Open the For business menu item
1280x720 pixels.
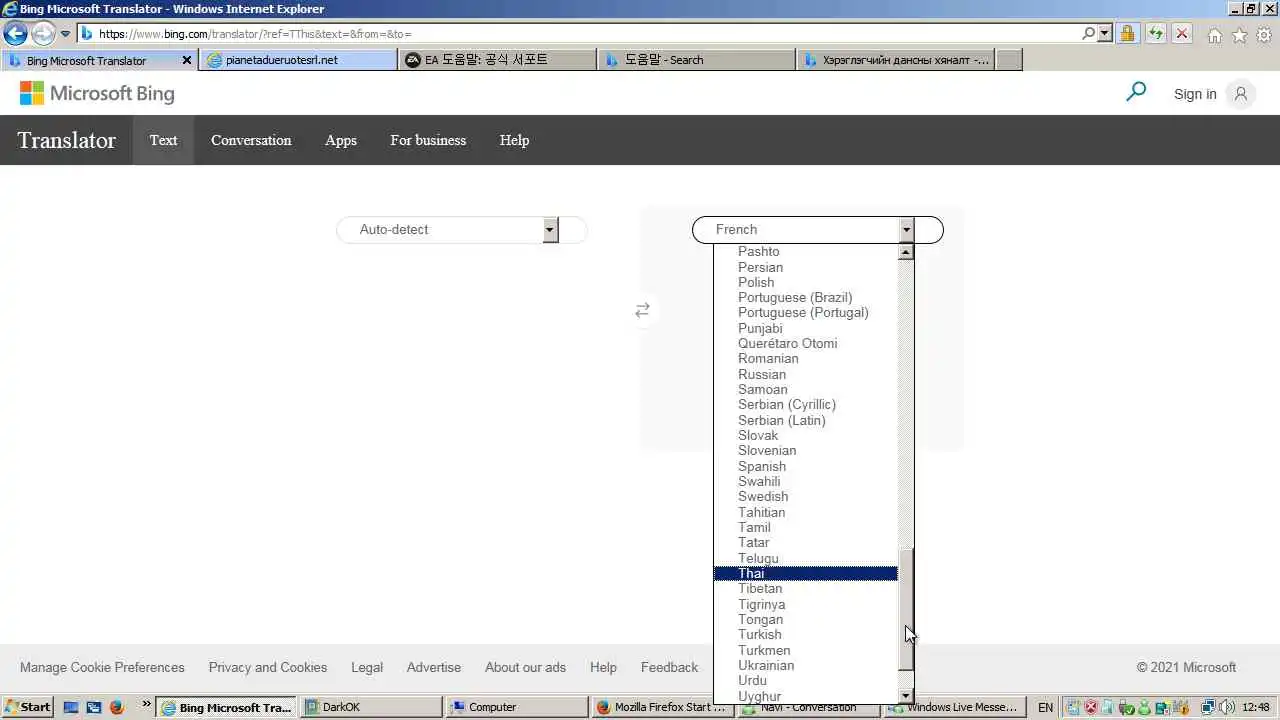428,140
